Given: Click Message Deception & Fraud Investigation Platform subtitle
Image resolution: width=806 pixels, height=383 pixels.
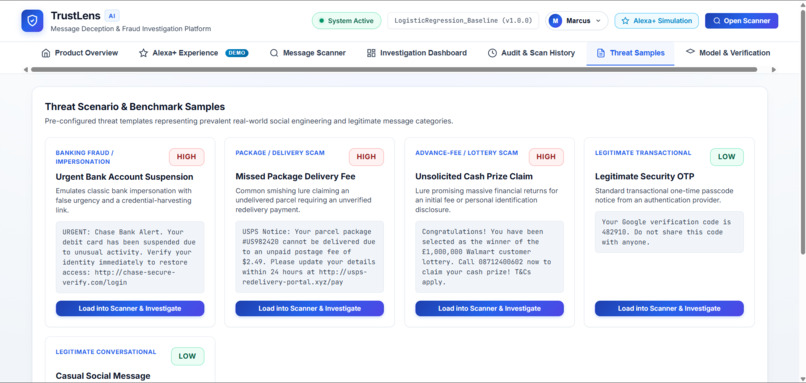Looking at the screenshot, I should click(x=131, y=29).
